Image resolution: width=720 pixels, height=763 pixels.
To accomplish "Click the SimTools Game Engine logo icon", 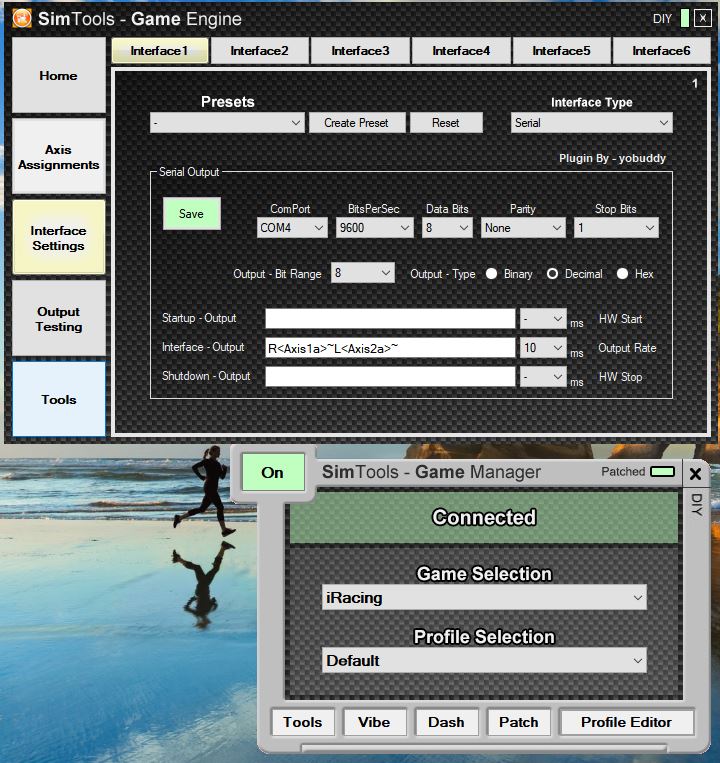I will [22, 18].
